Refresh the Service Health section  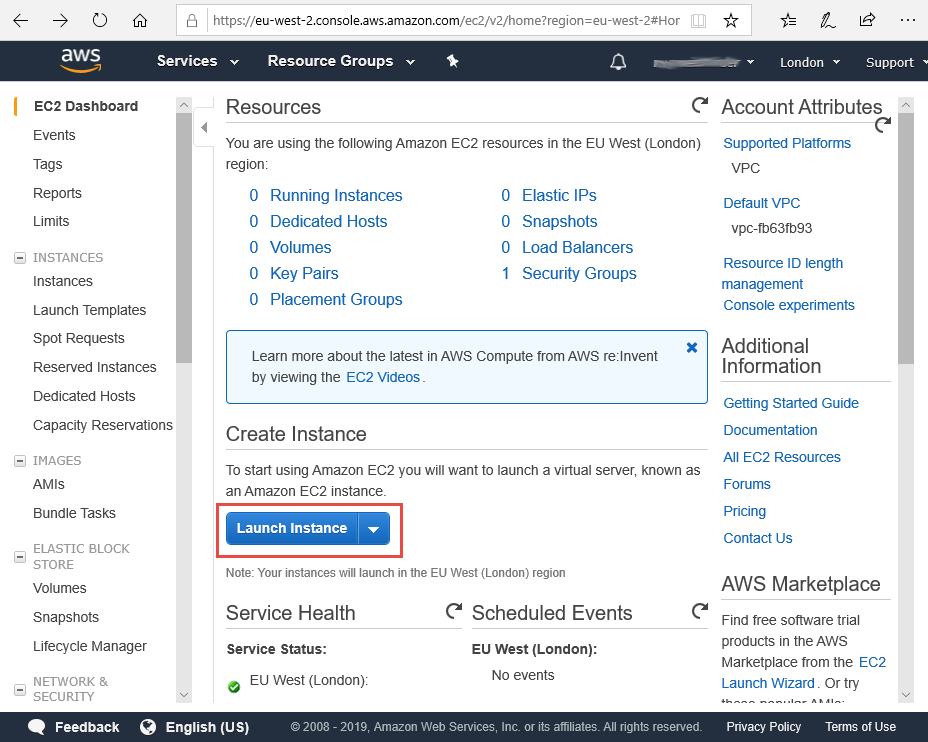pos(454,611)
